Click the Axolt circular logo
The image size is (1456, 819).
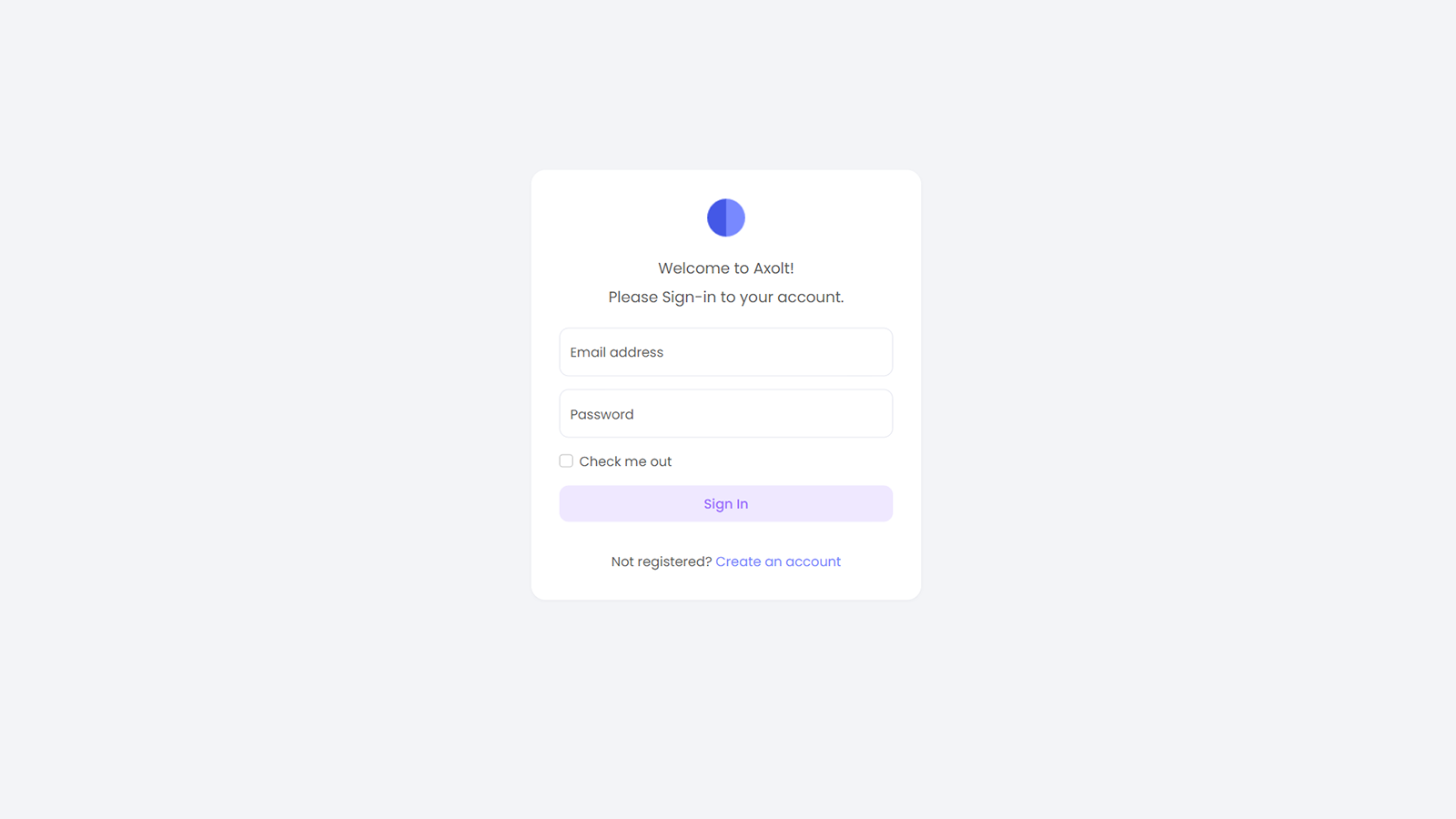(x=726, y=217)
